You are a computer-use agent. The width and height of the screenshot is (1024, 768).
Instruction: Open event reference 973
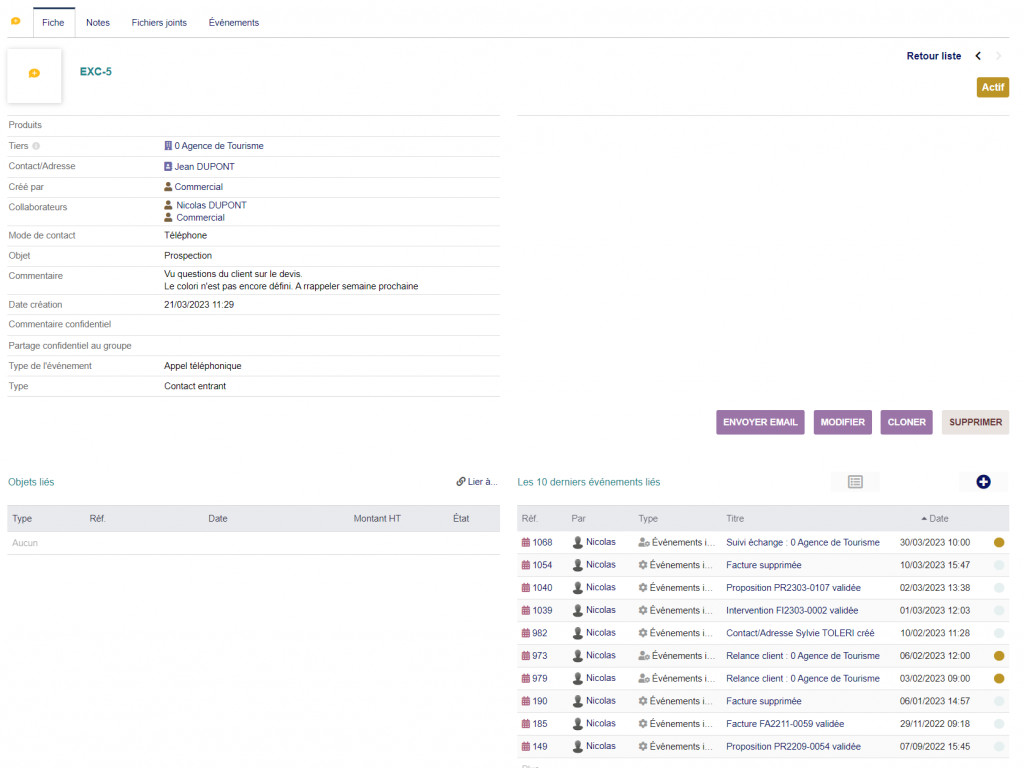click(534, 656)
